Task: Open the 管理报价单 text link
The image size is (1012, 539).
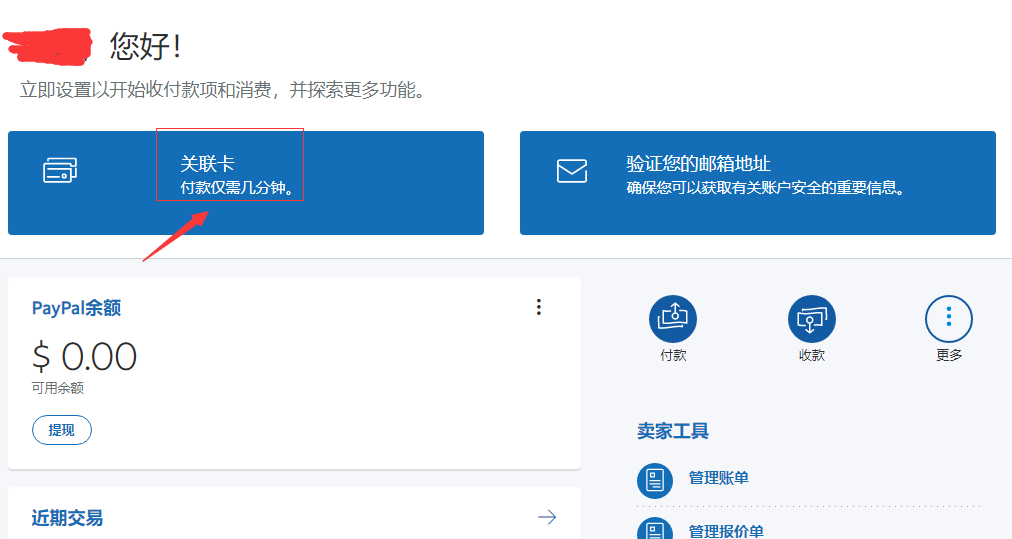Action: click(x=726, y=531)
